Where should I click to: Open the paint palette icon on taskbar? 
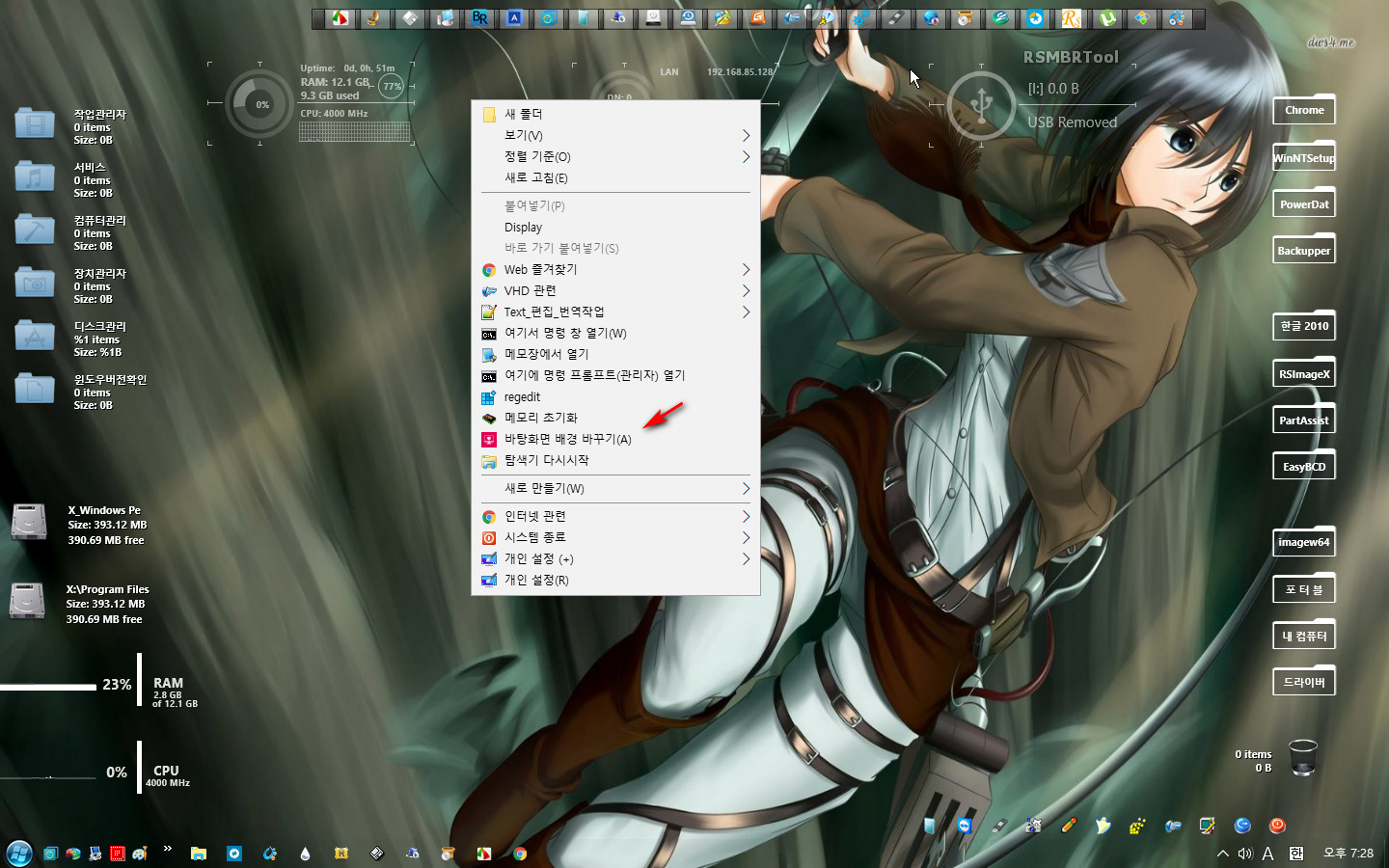pos(140,853)
